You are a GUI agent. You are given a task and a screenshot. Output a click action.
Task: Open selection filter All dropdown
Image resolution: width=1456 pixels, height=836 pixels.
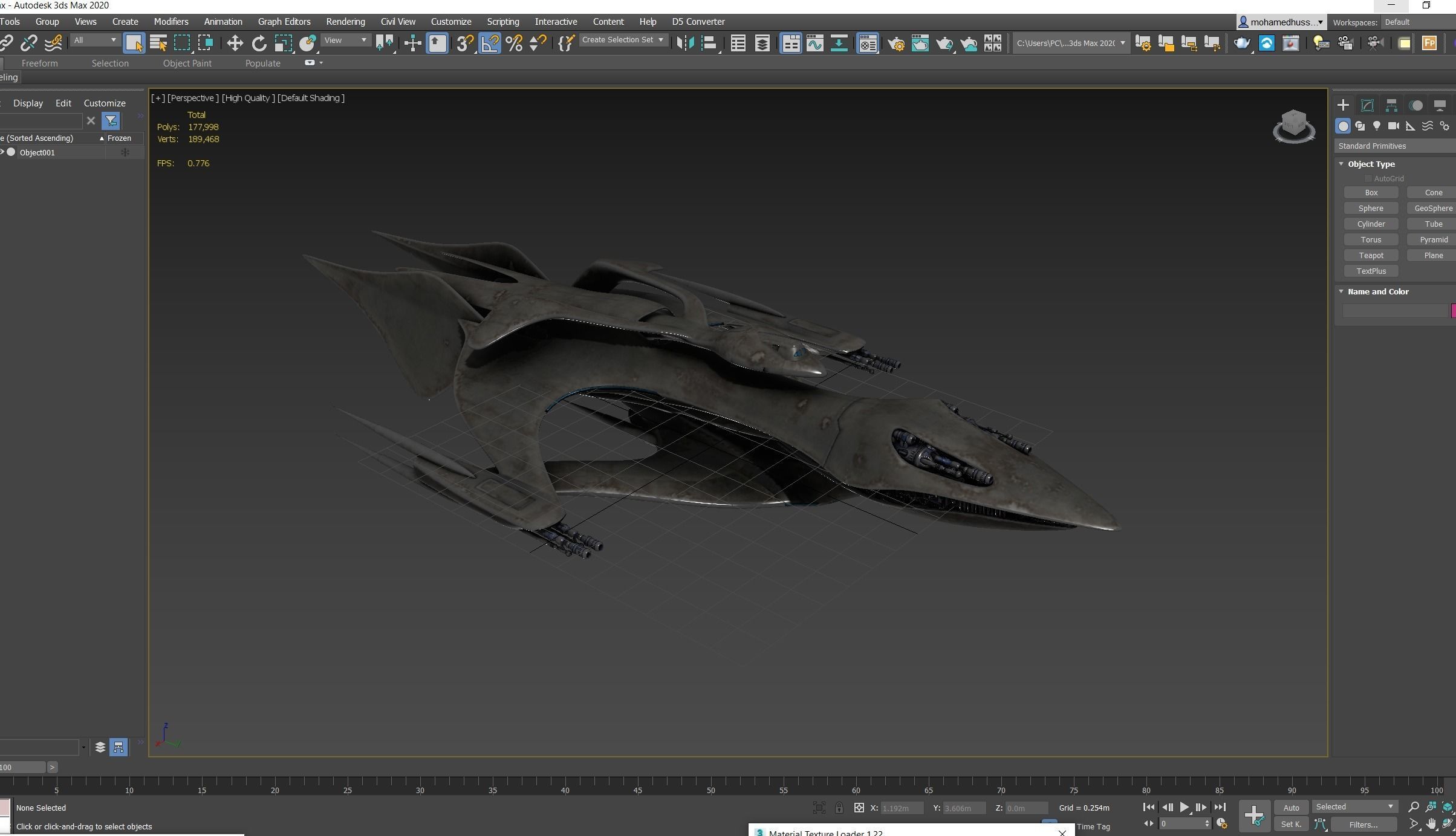point(94,41)
